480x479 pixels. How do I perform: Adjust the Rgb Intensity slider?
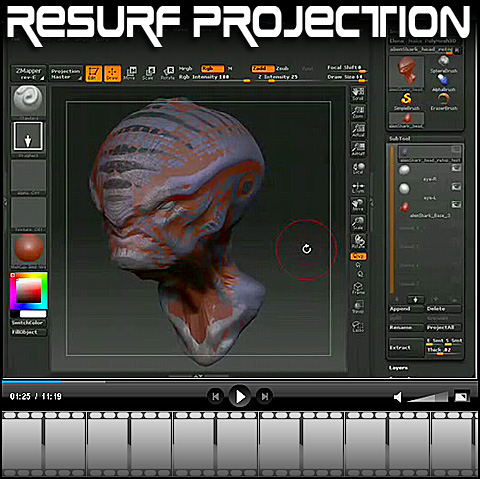[214, 78]
